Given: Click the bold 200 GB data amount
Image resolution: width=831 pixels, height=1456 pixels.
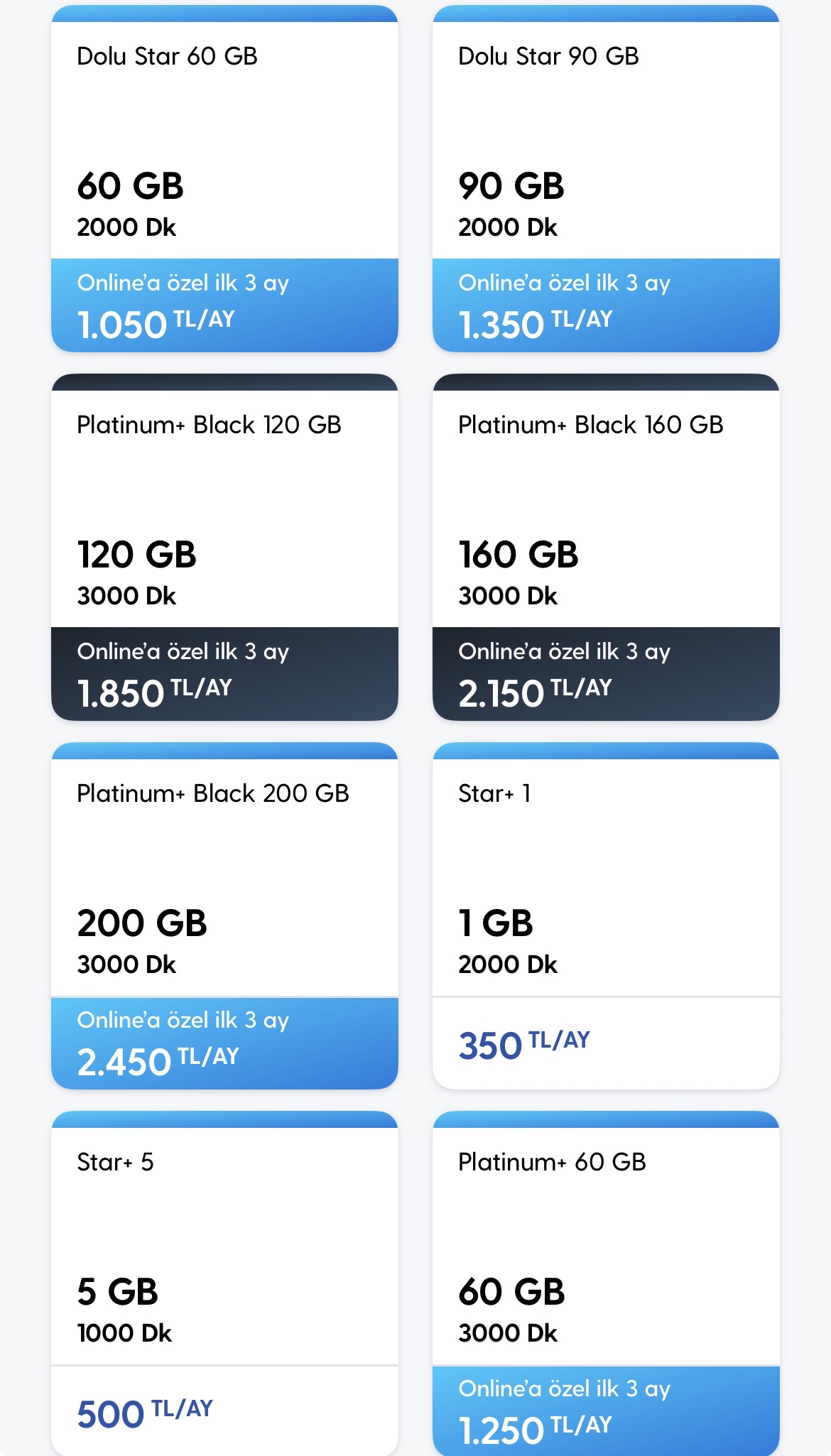Looking at the screenshot, I should 142,923.
